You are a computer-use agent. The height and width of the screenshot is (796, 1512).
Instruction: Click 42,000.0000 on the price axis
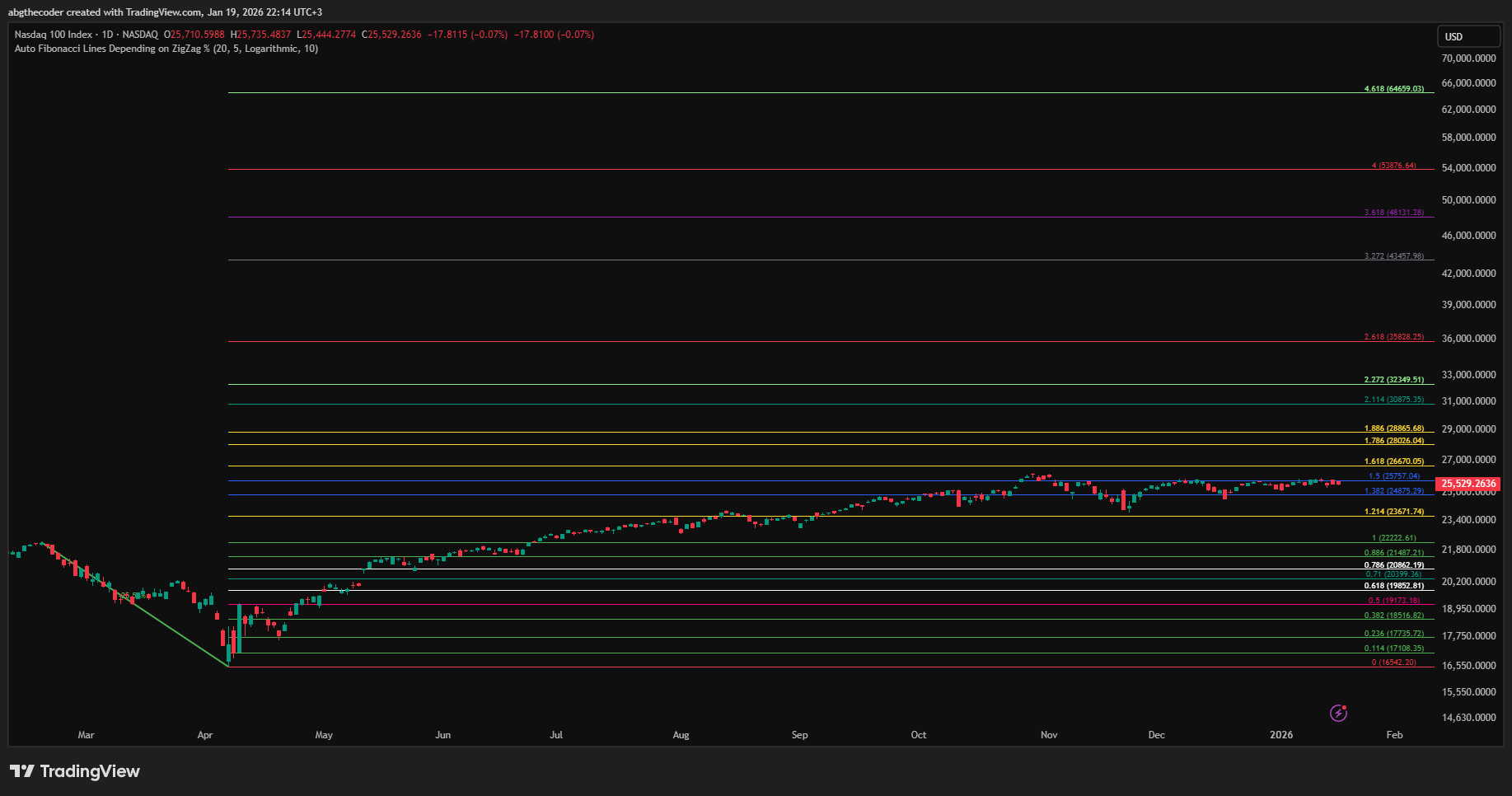[1468, 274]
